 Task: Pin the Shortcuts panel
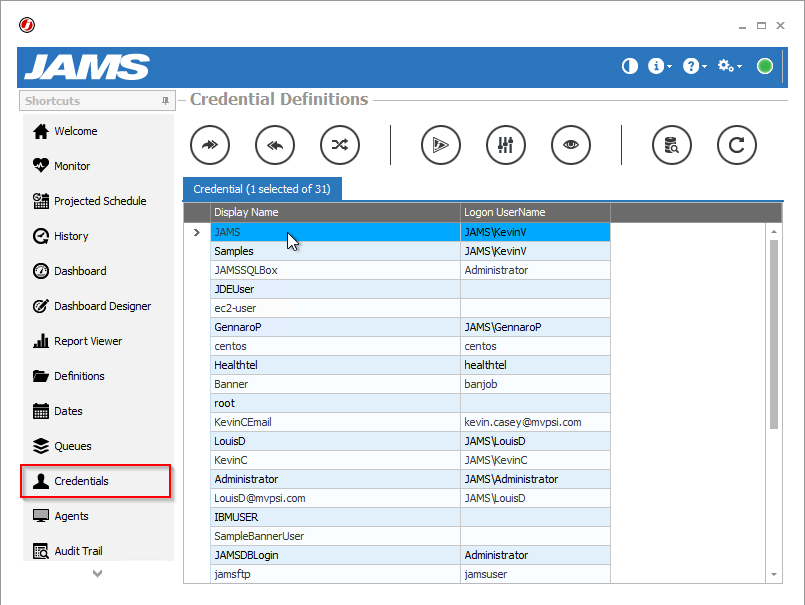[x=165, y=101]
